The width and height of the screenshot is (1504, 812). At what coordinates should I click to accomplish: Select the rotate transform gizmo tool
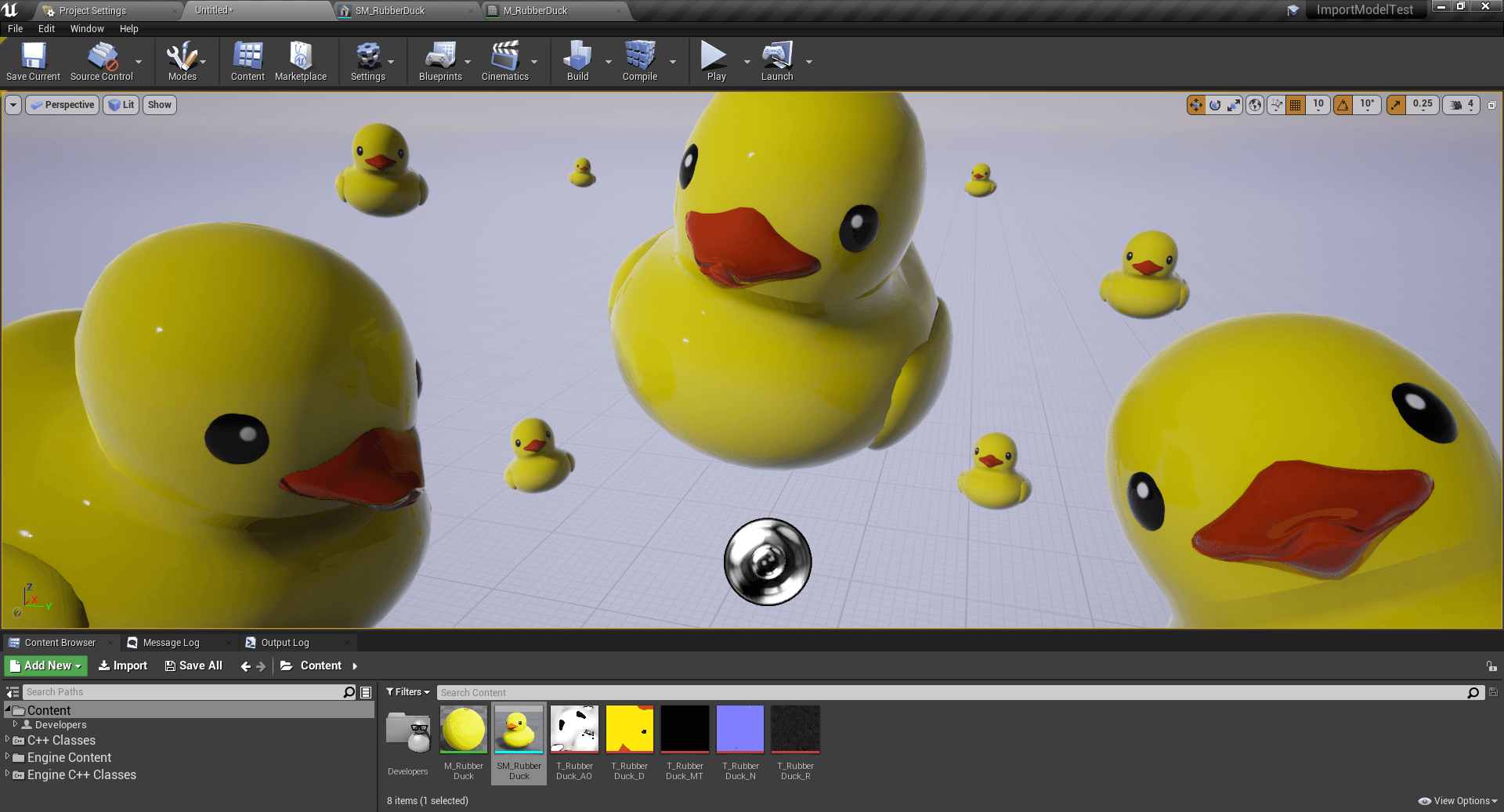[x=1215, y=105]
